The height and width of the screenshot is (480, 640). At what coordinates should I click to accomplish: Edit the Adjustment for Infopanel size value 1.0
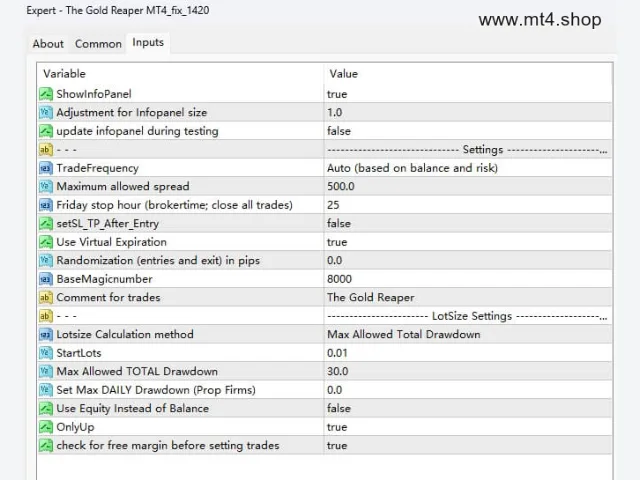(x=335, y=112)
